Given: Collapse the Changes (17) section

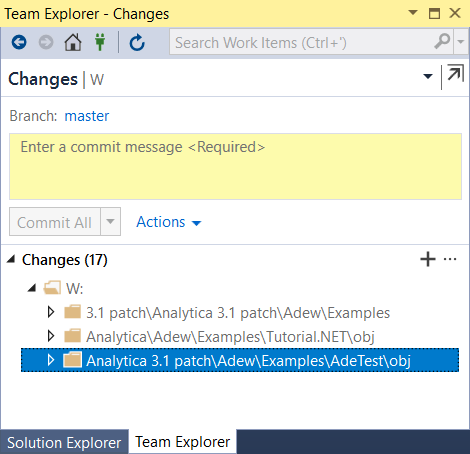Looking at the screenshot, I should 11,259.
